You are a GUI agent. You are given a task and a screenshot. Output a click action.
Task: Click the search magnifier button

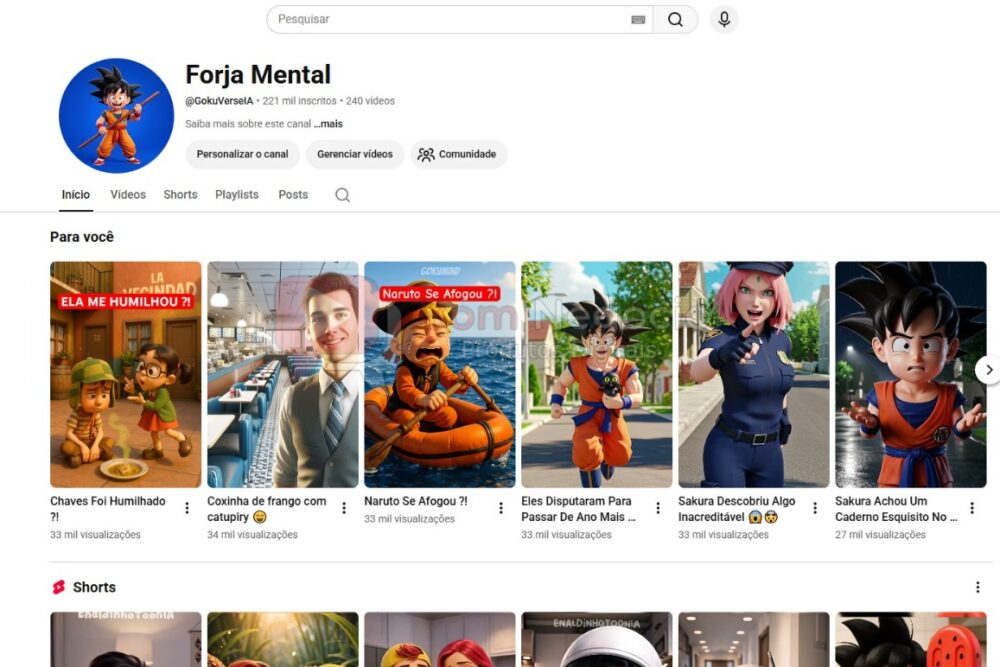pos(675,20)
